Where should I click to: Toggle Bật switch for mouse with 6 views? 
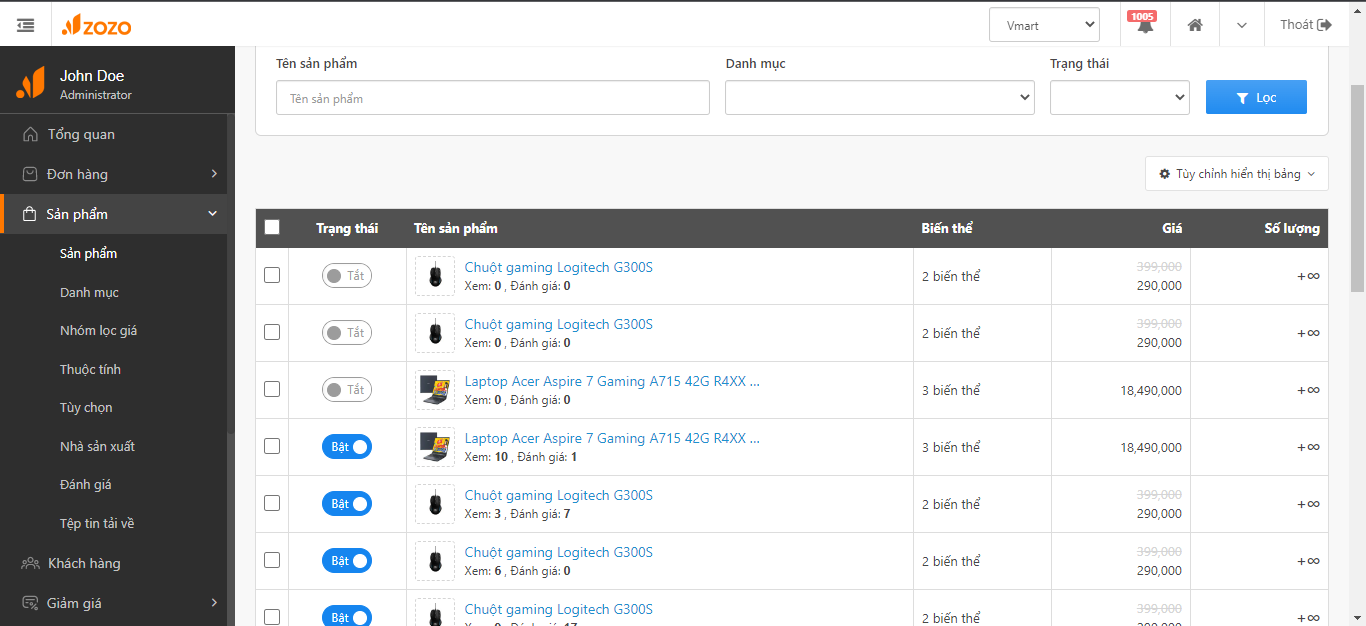coord(347,561)
